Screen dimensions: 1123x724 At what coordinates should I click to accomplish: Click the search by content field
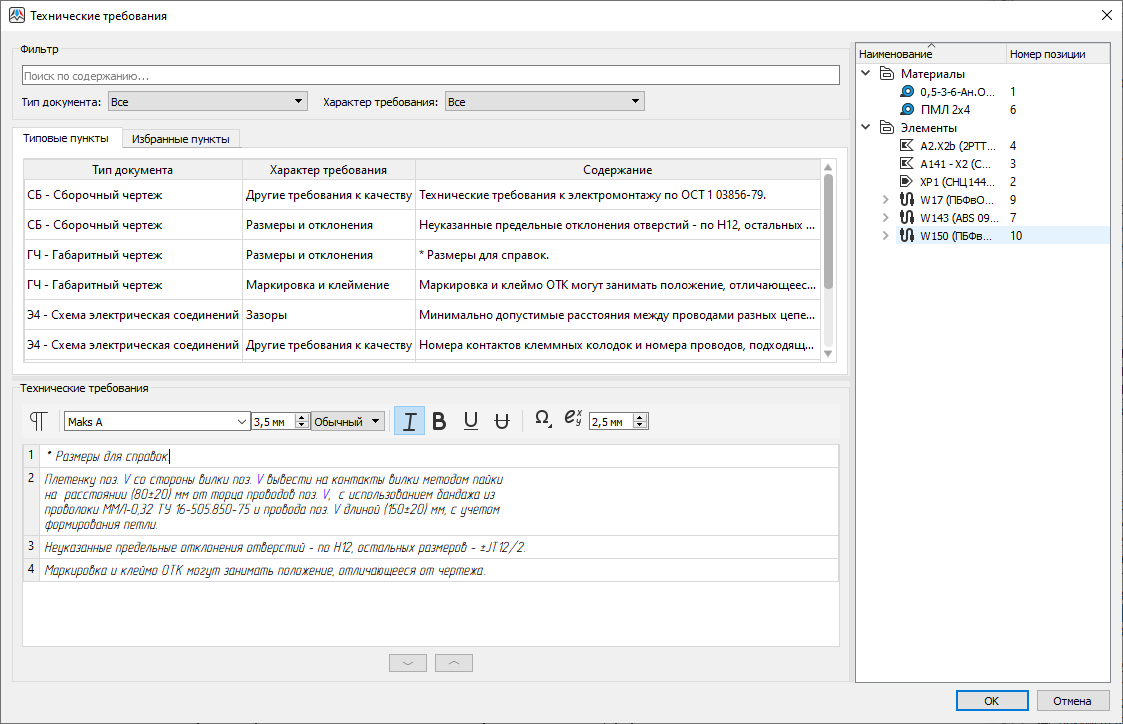(x=430, y=76)
